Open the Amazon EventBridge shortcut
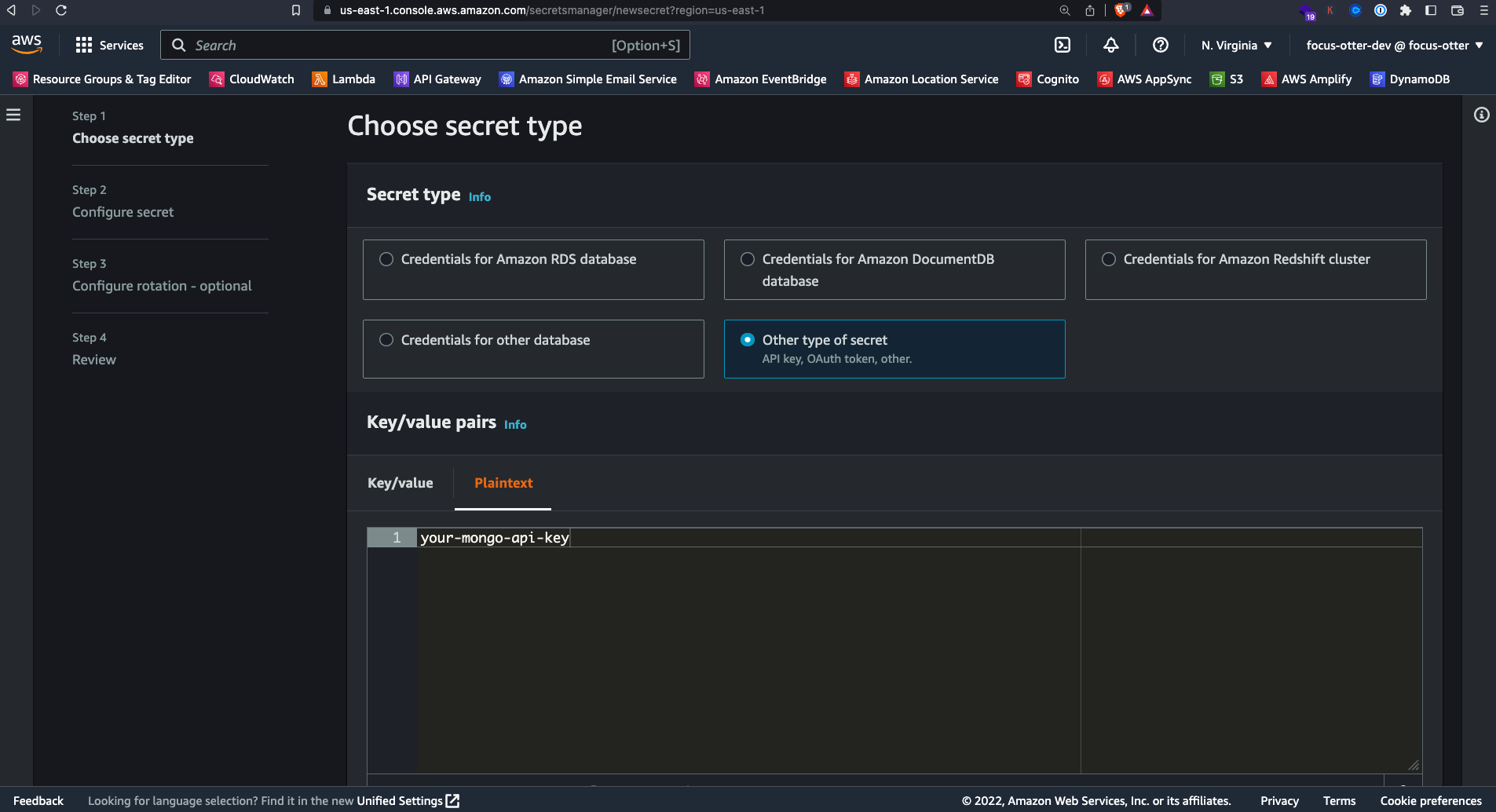The width and height of the screenshot is (1496, 812). tap(761, 79)
